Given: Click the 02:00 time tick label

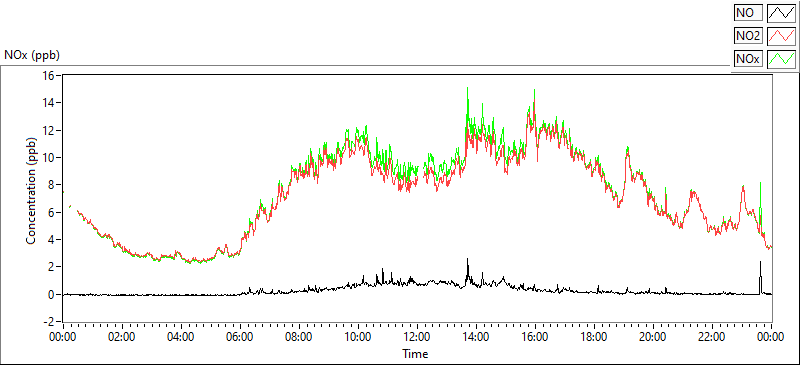Looking at the screenshot, I should pyautogui.click(x=122, y=337).
